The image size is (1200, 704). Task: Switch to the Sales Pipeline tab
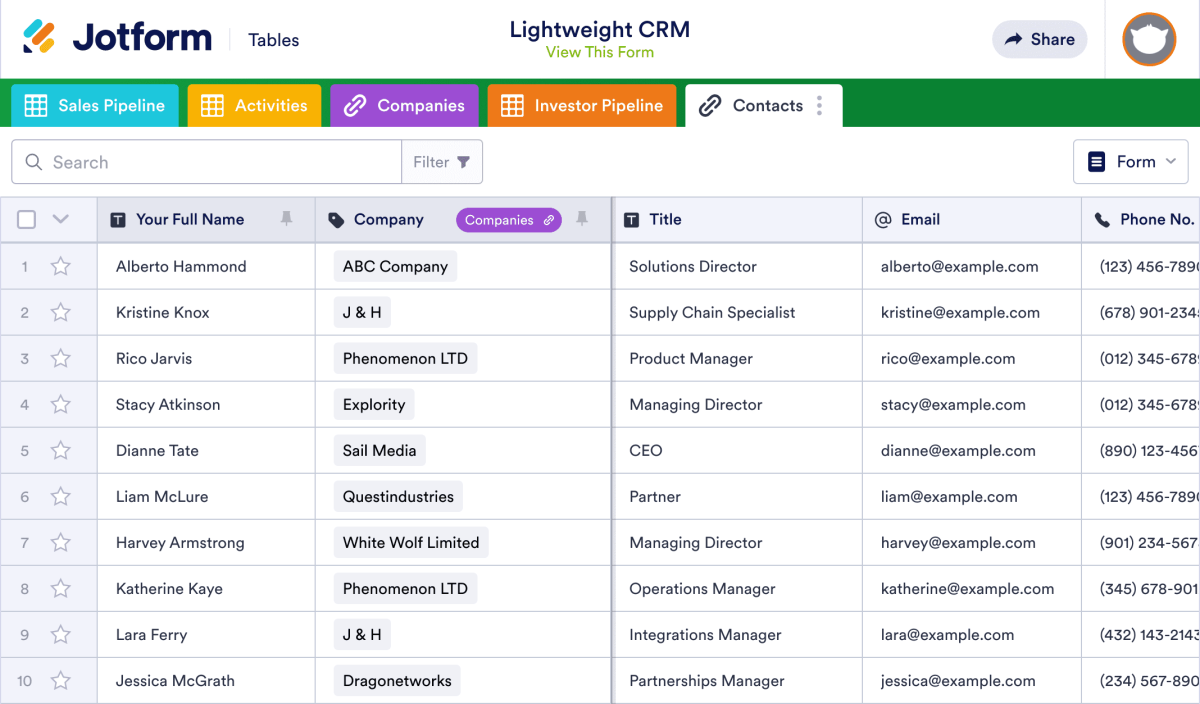point(95,105)
